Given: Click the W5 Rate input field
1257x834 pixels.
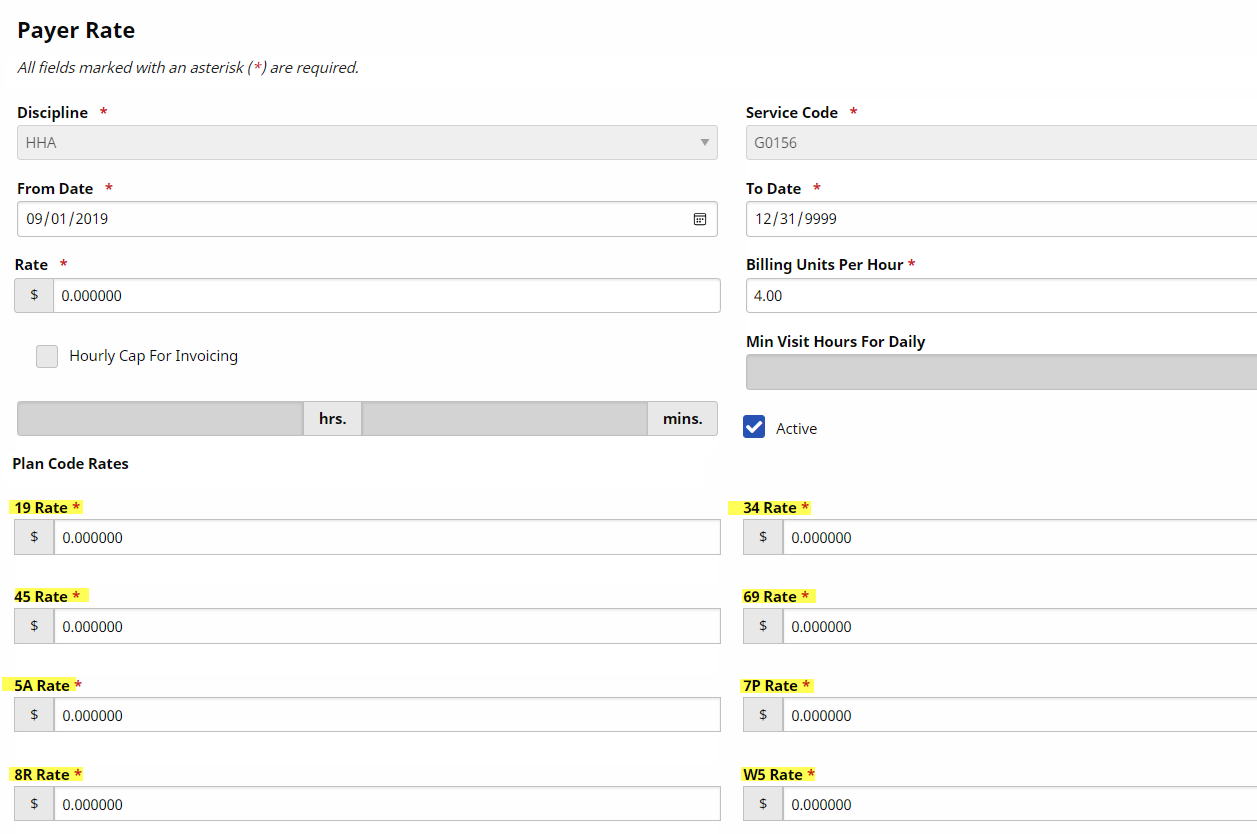Looking at the screenshot, I should coord(1018,805).
